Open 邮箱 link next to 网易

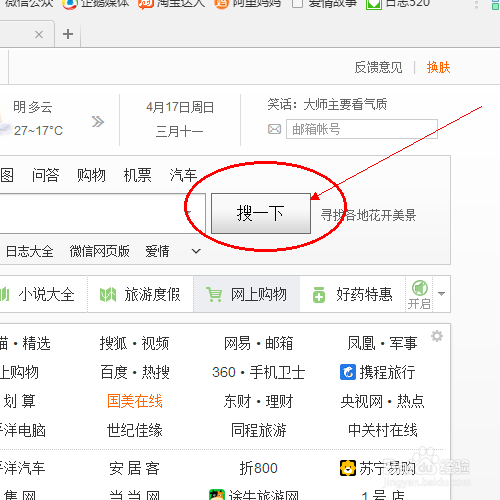(279, 343)
